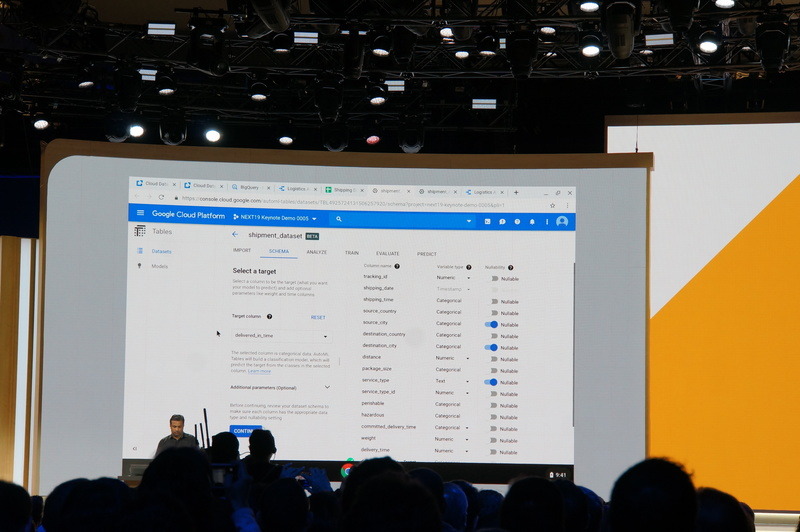Image resolution: width=800 pixels, height=532 pixels.
Task: Click the project selector hexagon icon
Action: click(236, 217)
